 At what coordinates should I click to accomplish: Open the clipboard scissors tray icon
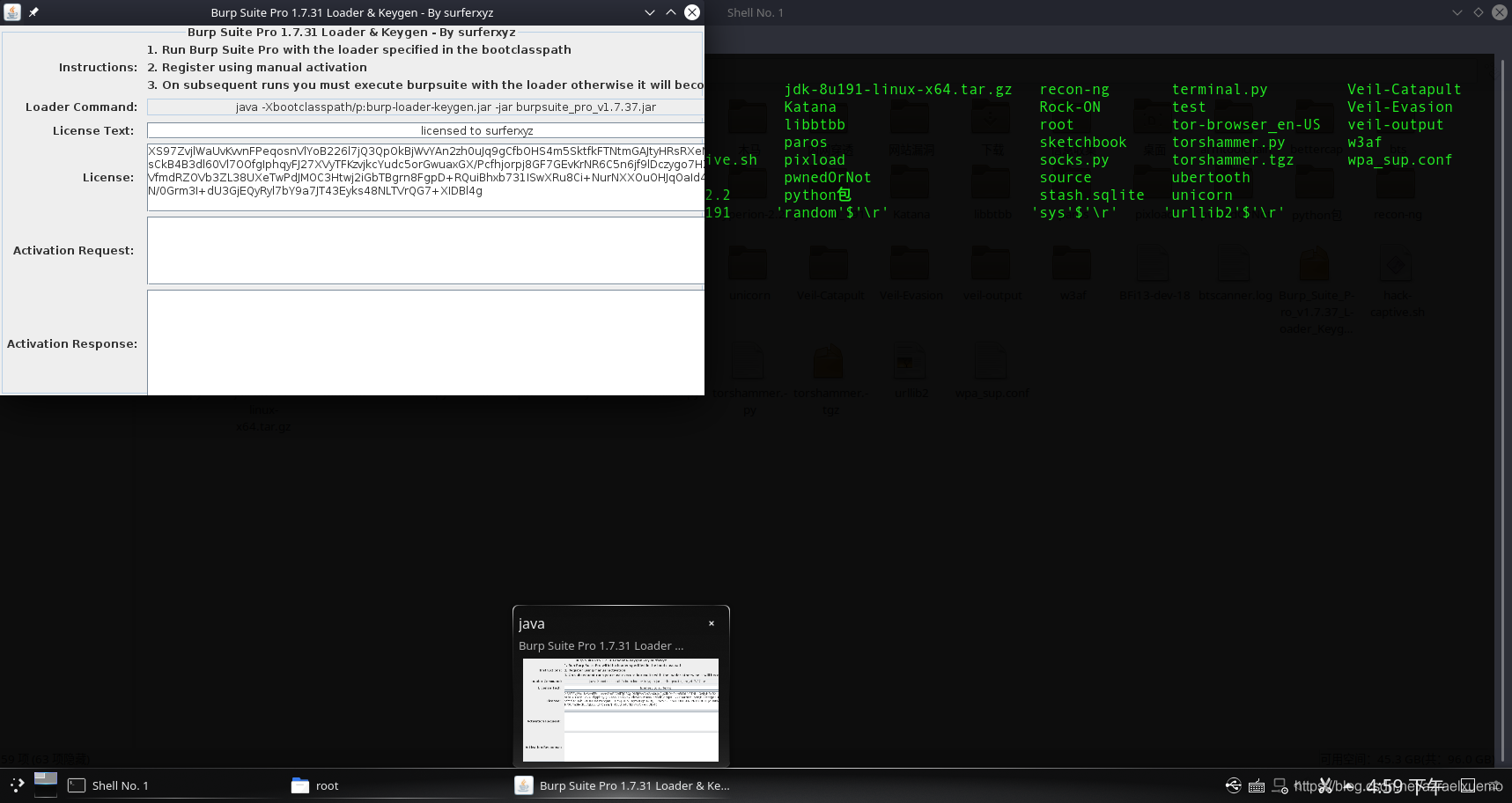pyautogui.click(x=1325, y=785)
